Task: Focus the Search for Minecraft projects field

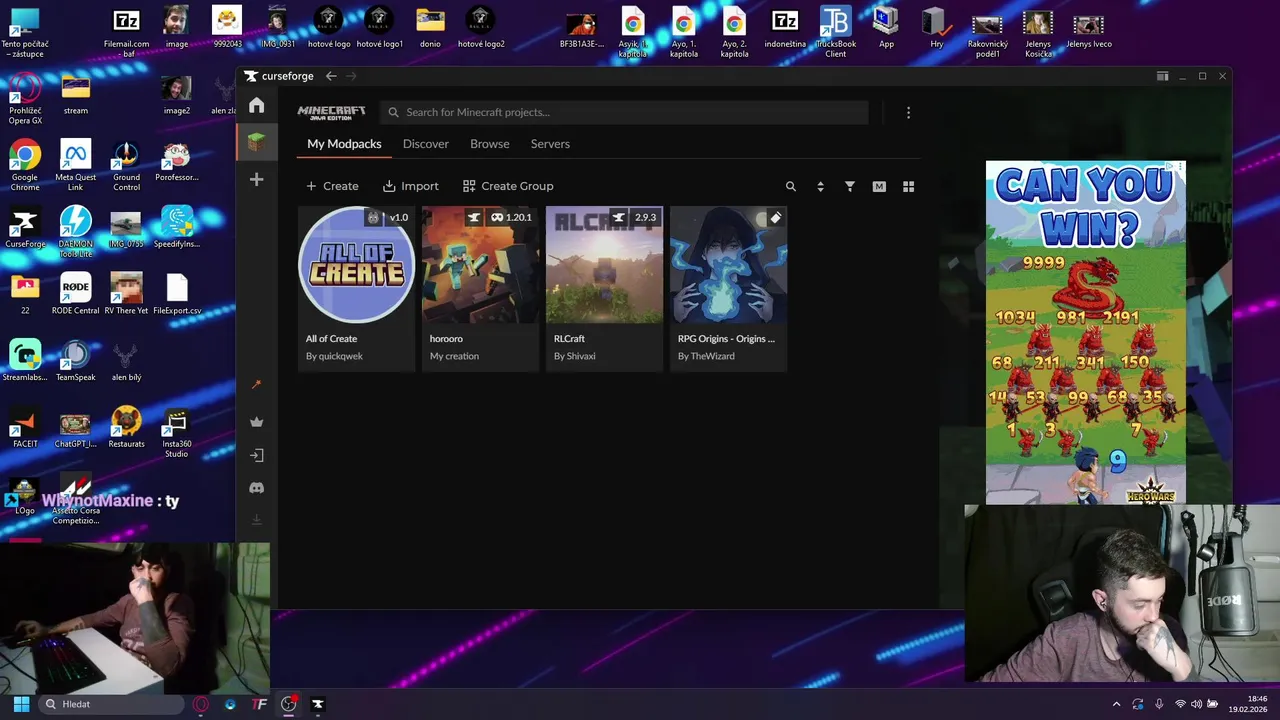Action: click(624, 113)
